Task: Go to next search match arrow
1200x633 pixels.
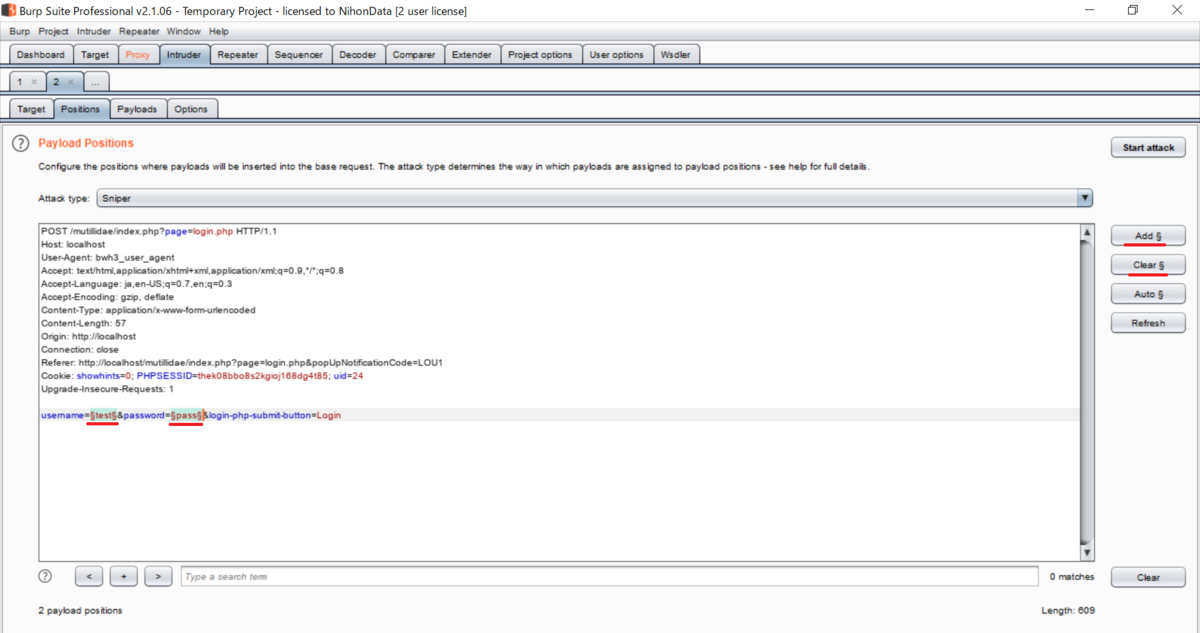Action: pos(158,577)
